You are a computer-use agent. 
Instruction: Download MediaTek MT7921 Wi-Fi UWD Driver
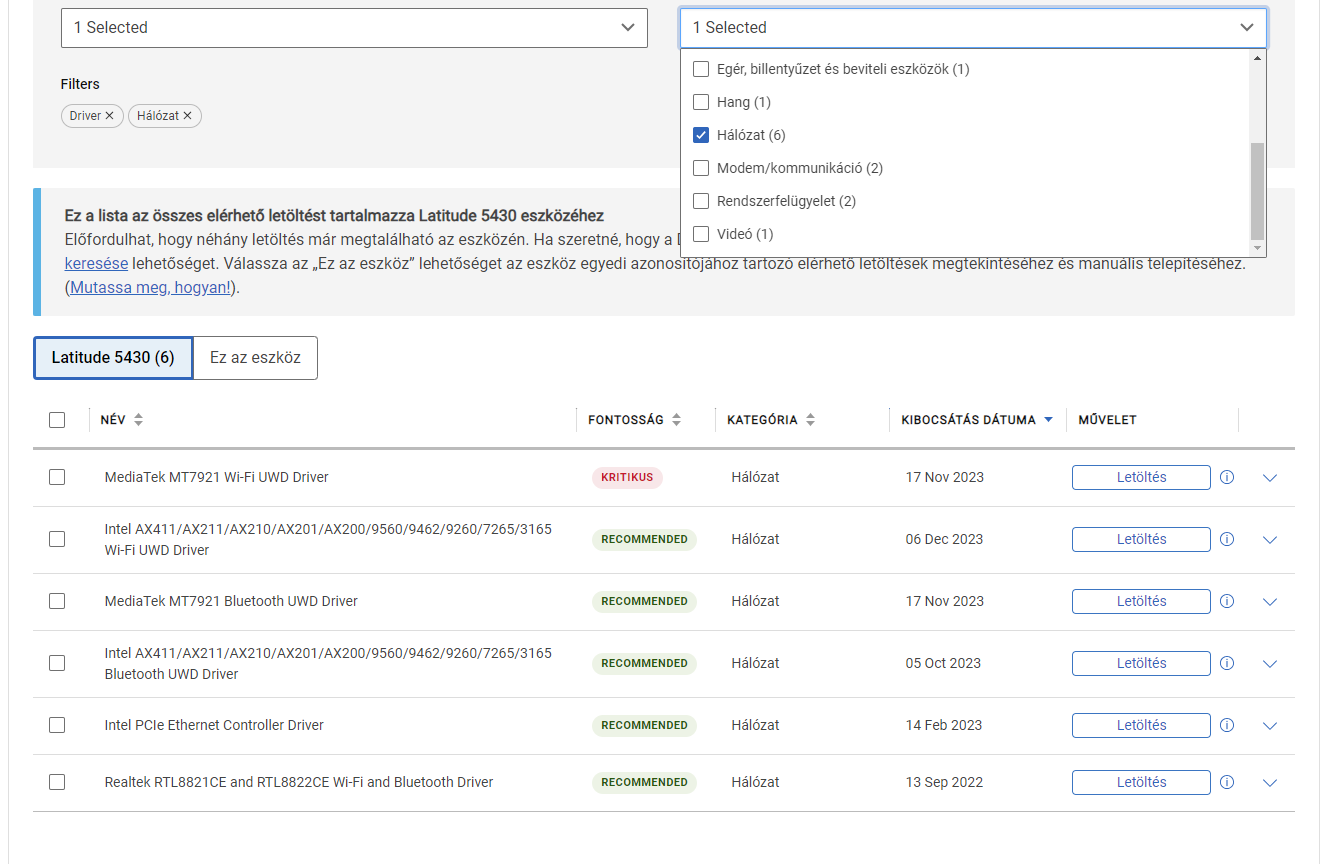coord(1141,477)
